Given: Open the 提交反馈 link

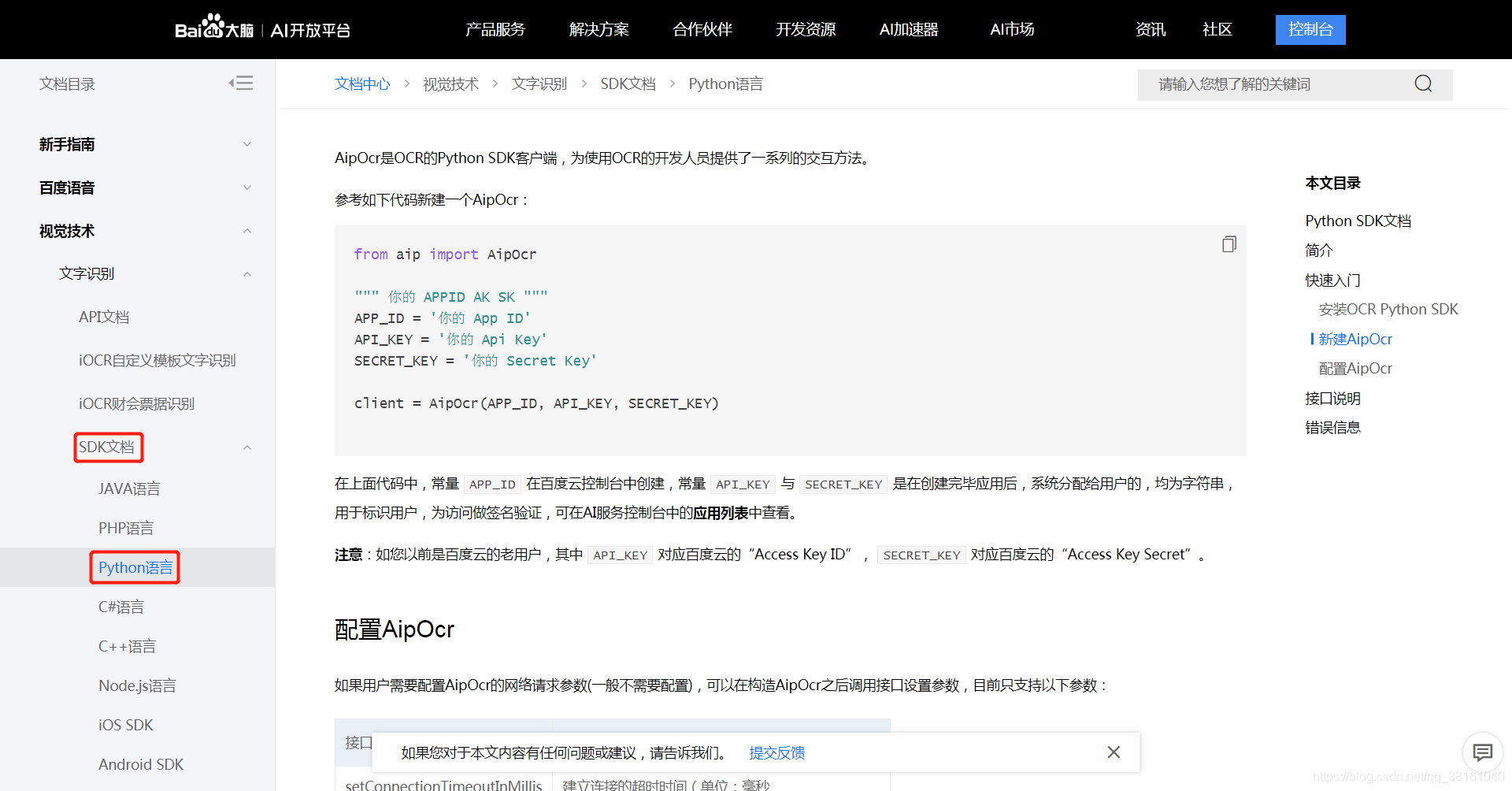Looking at the screenshot, I should click(776, 753).
